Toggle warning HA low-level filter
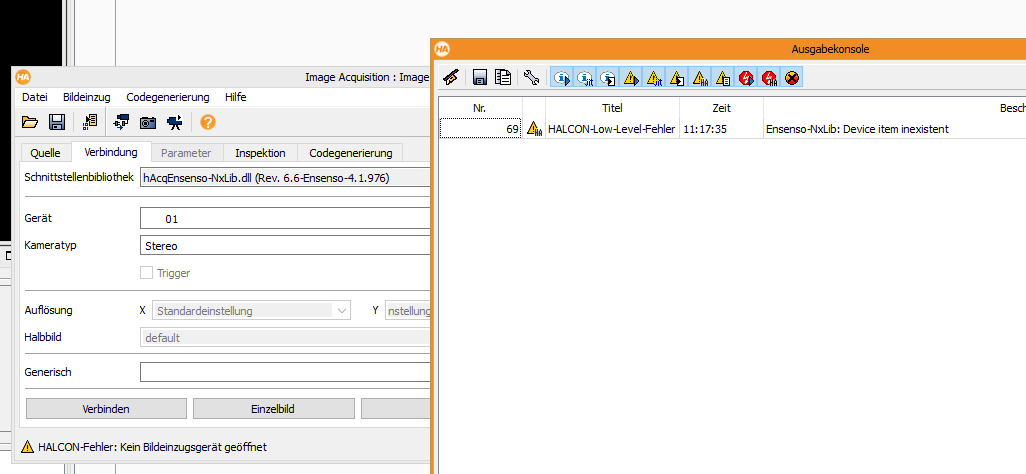Screen dimensions: 1026x474 click(699, 78)
